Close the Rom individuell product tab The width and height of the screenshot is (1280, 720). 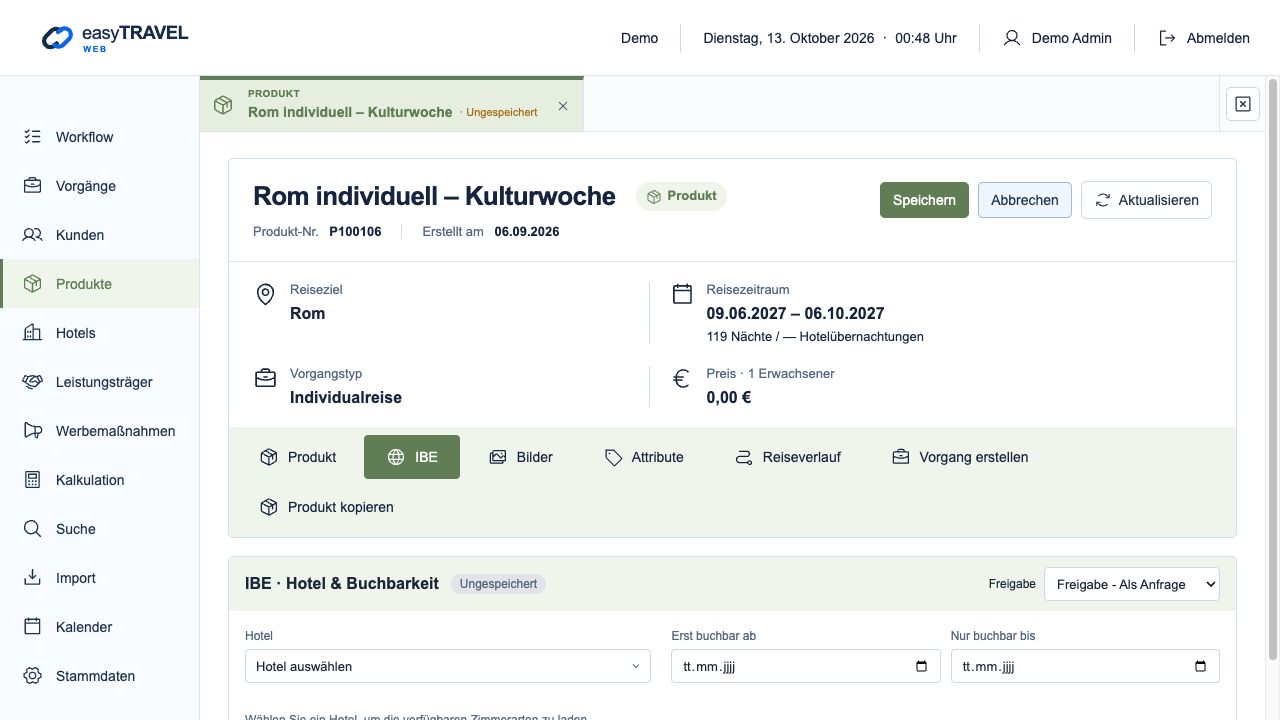click(x=563, y=106)
